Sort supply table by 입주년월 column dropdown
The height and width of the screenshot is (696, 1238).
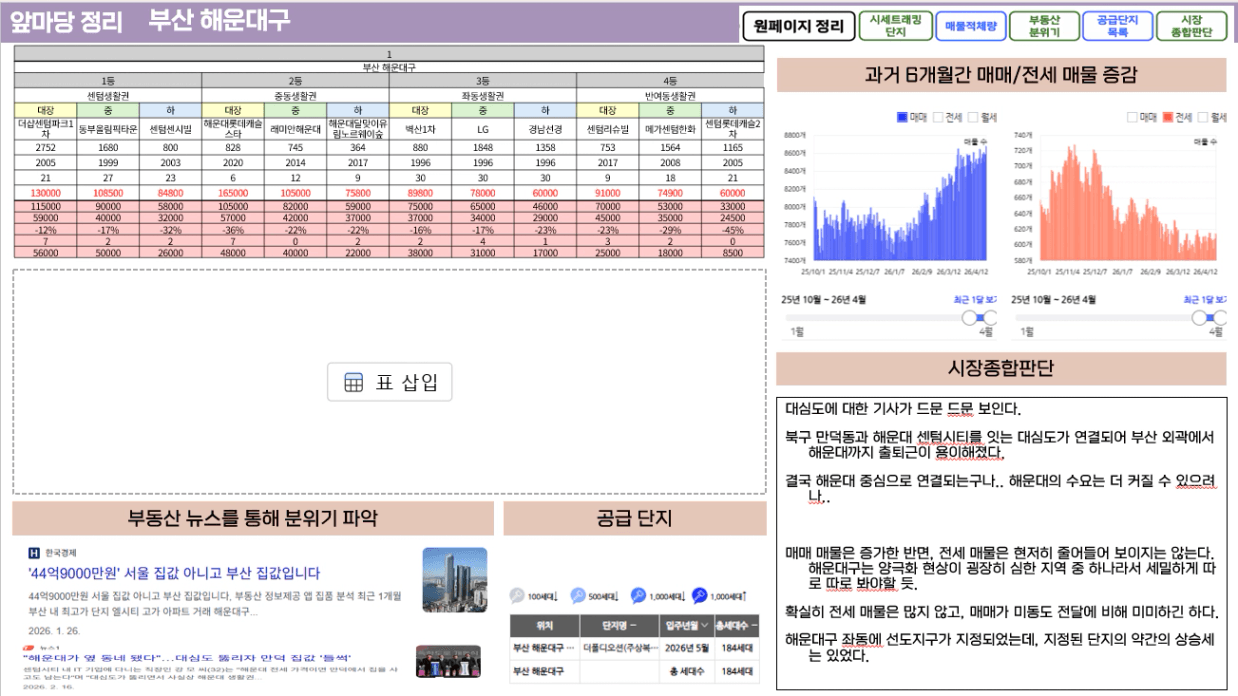[x=702, y=625]
